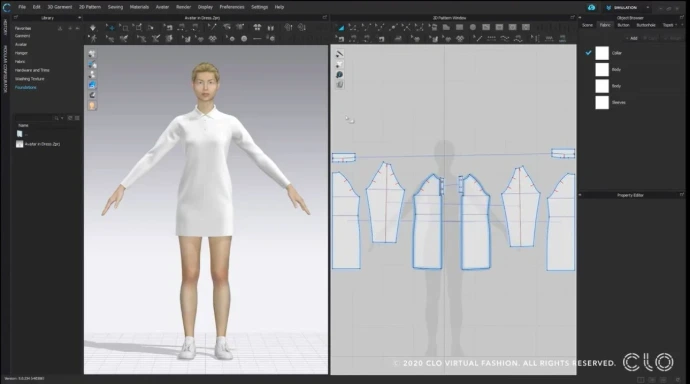Choose the Polygon pattern tool in the 2D toolbar
The width and height of the screenshot is (690, 384).
[446, 27]
